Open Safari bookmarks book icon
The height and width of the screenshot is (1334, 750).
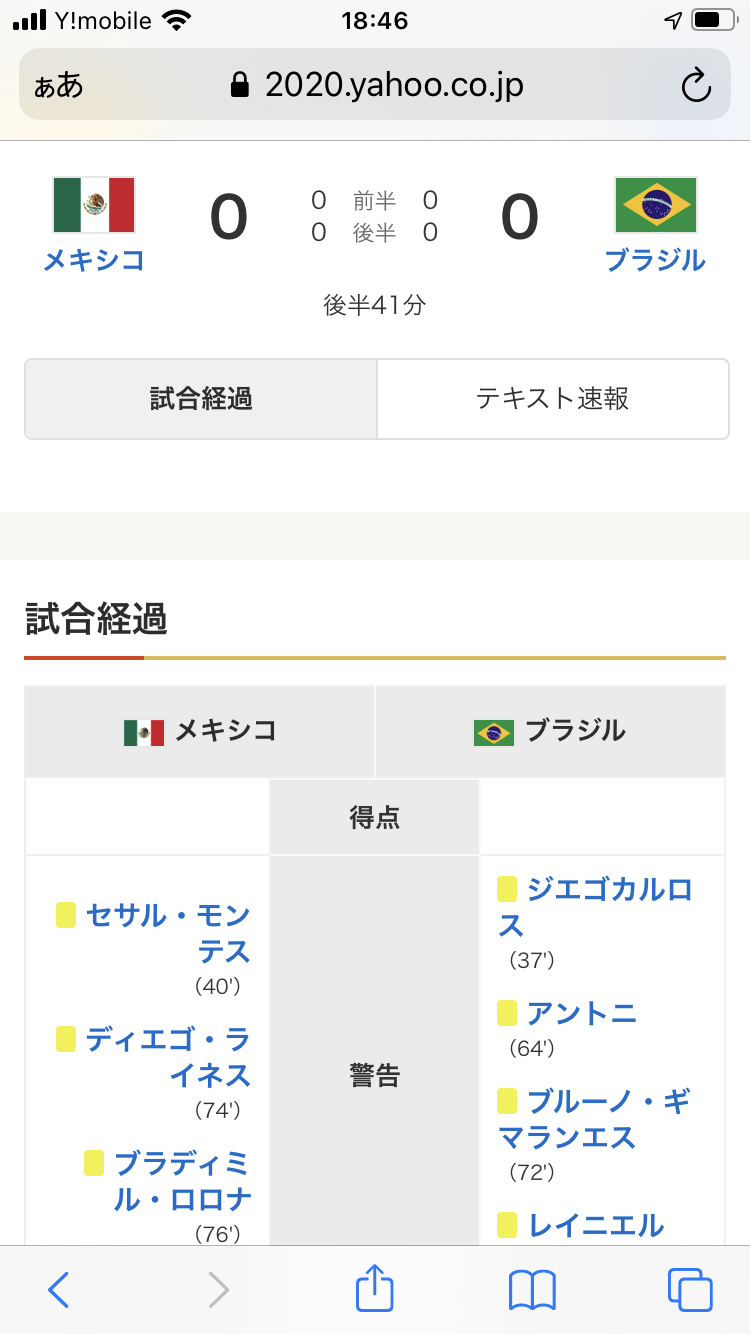(x=532, y=1290)
